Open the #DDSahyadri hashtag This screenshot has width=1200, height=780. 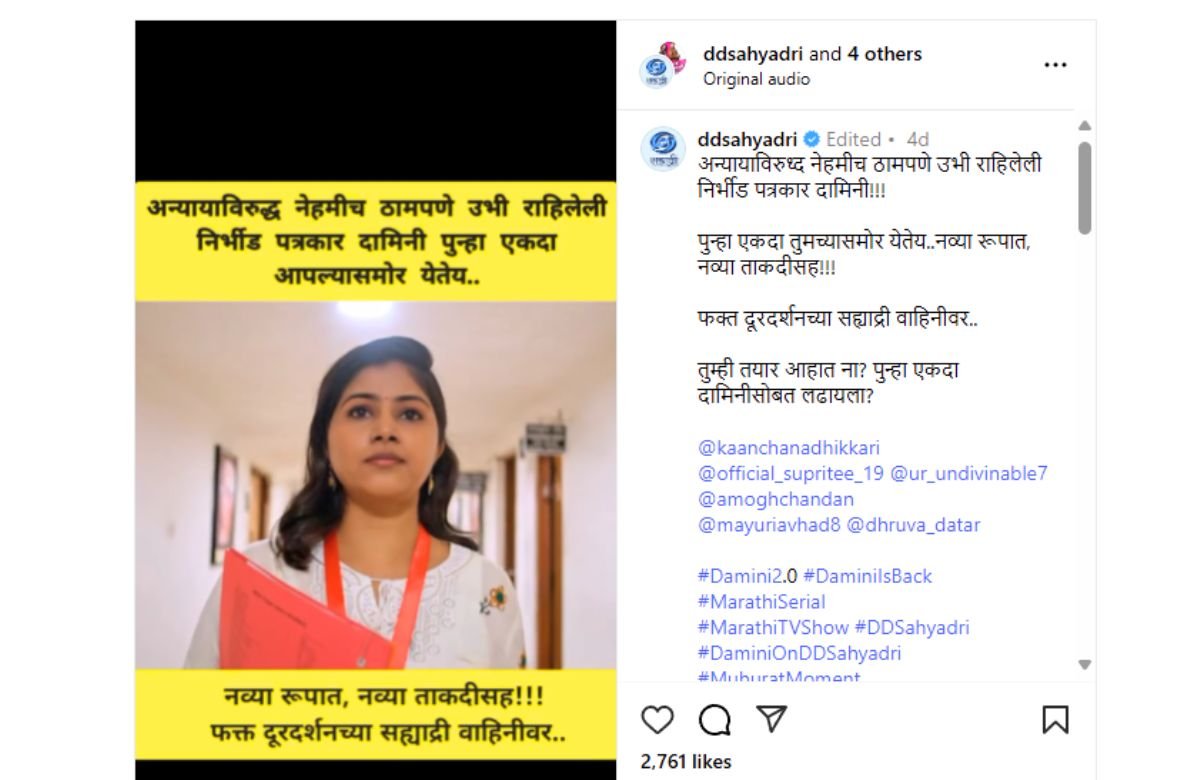[x=912, y=628]
